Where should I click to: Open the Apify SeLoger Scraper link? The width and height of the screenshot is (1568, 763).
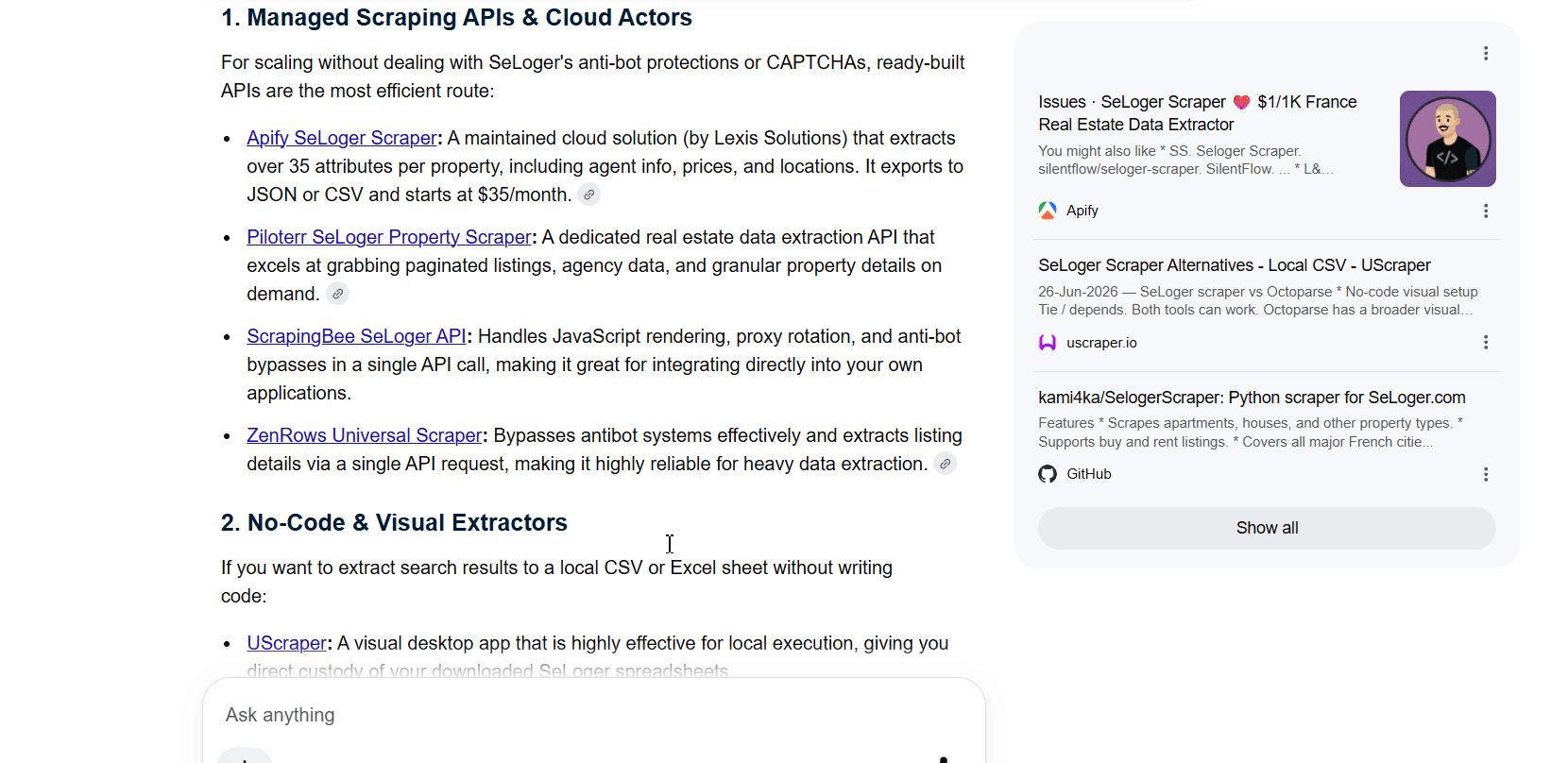pos(342,138)
